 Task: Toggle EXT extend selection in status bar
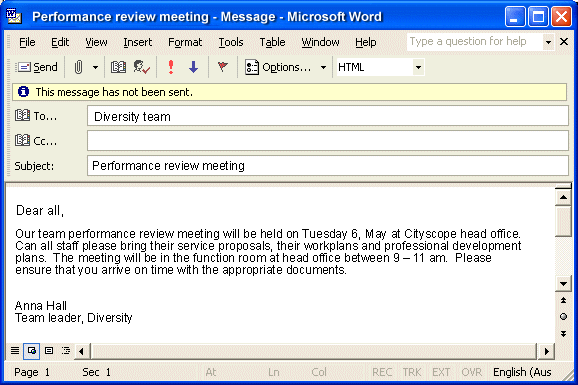coord(441,372)
